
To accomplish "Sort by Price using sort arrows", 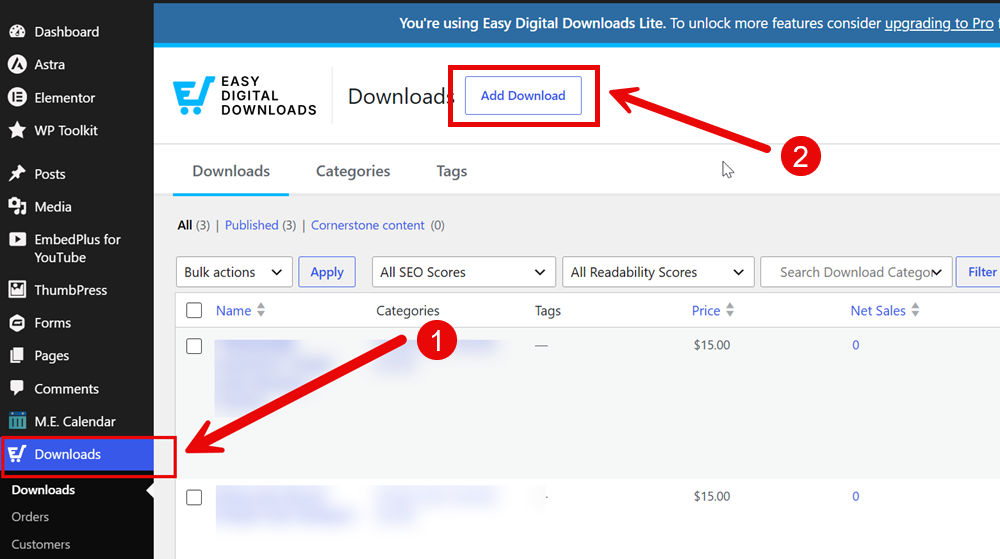I will pos(730,310).
